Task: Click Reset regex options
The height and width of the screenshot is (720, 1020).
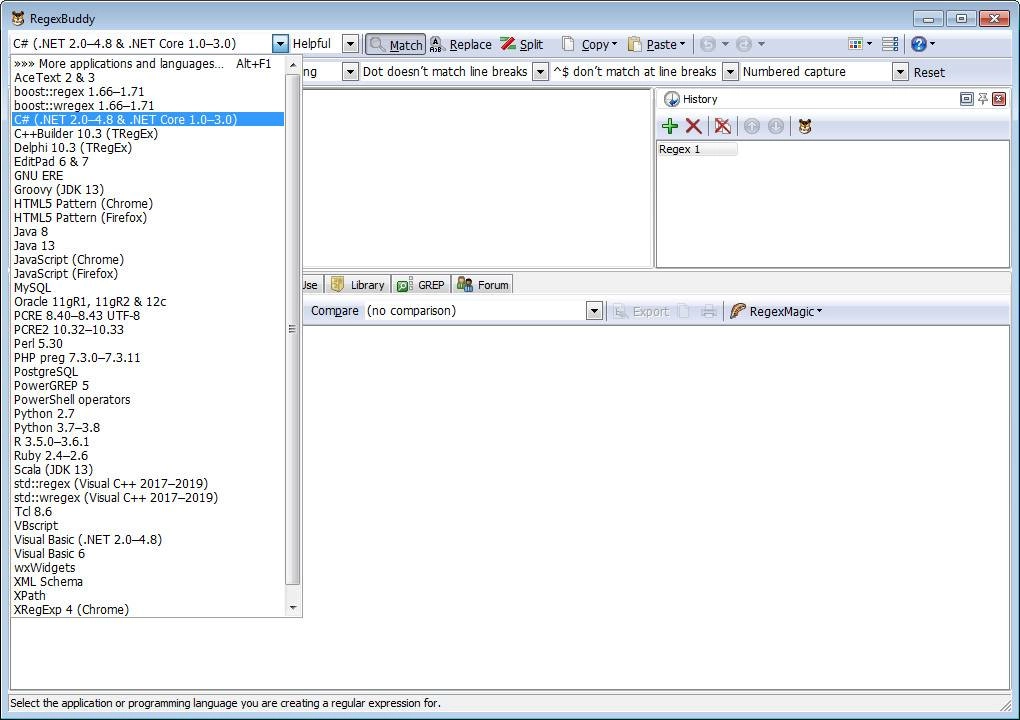Action: (x=929, y=72)
